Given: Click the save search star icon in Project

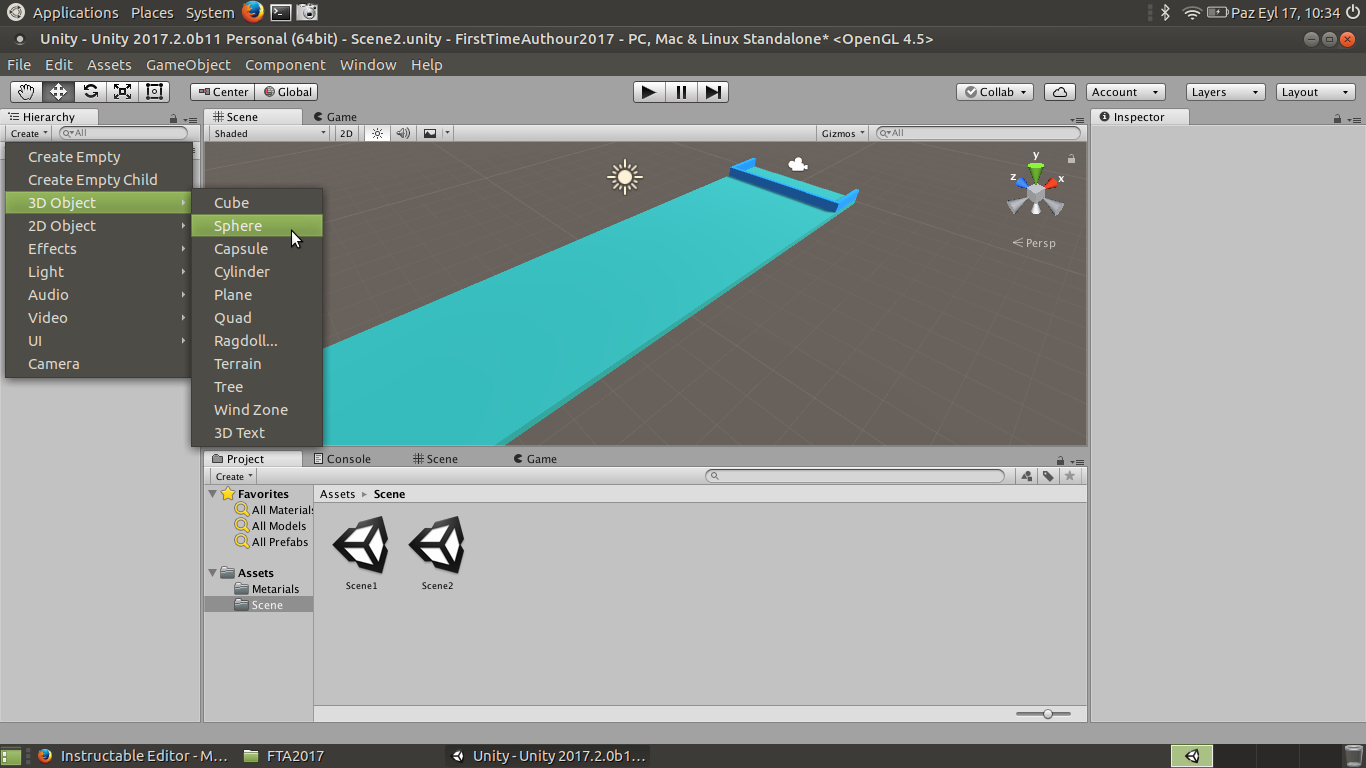Looking at the screenshot, I should pyautogui.click(x=1070, y=476).
